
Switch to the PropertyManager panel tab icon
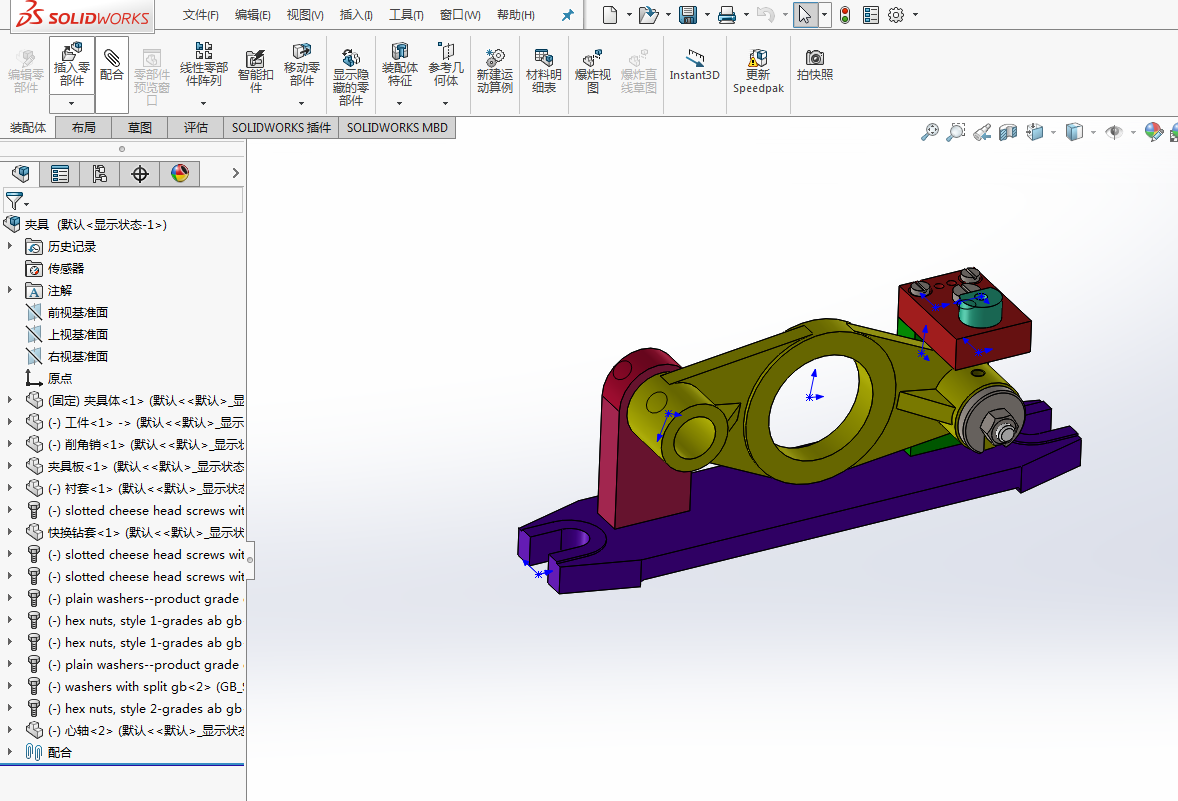[x=60, y=174]
